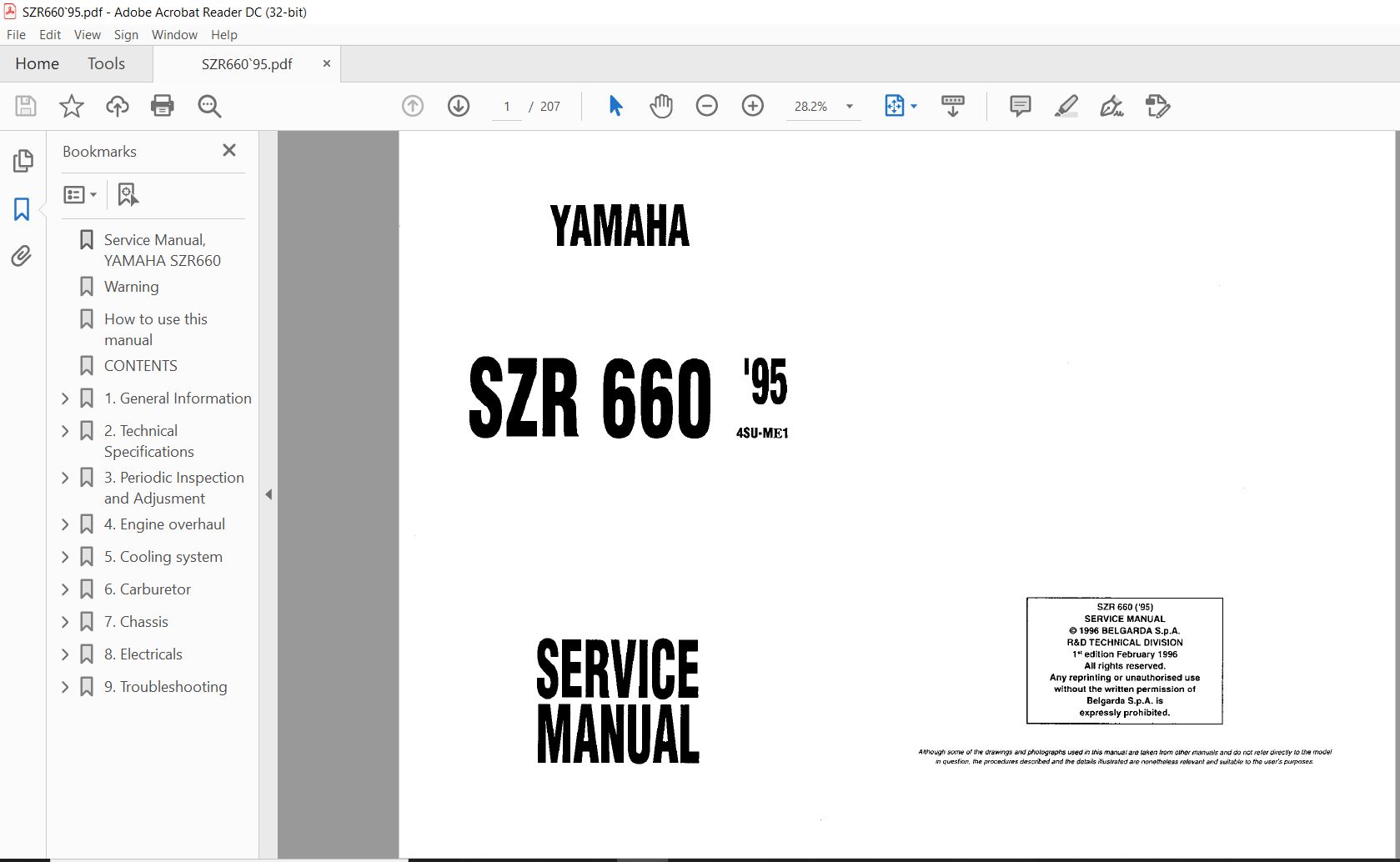Expand 5. Cooling system bookmark
The image size is (1400, 862).
[65, 557]
